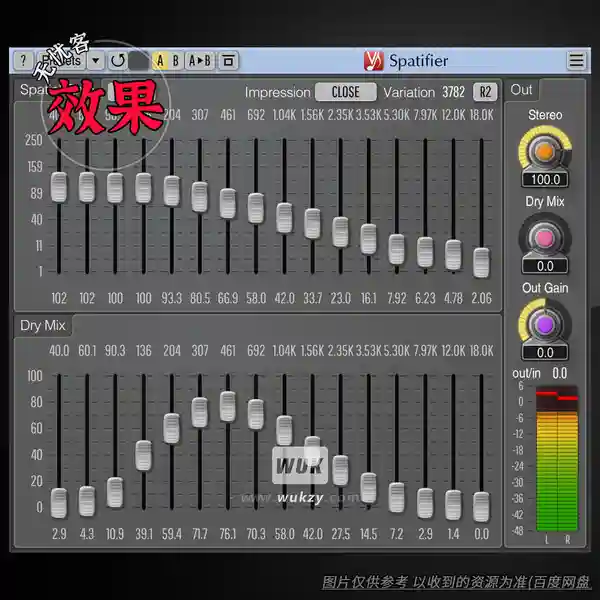Click the Variation 3782 value
This screenshot has width=600, height=600.
click(x=453, y=92)
